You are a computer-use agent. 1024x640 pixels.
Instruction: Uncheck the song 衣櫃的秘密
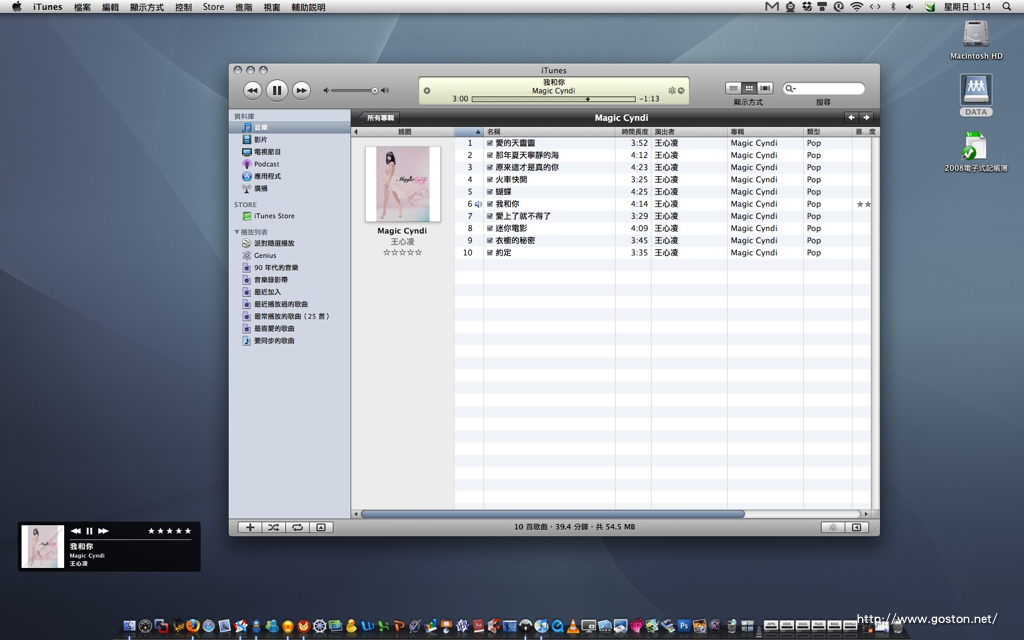(490, 240)
